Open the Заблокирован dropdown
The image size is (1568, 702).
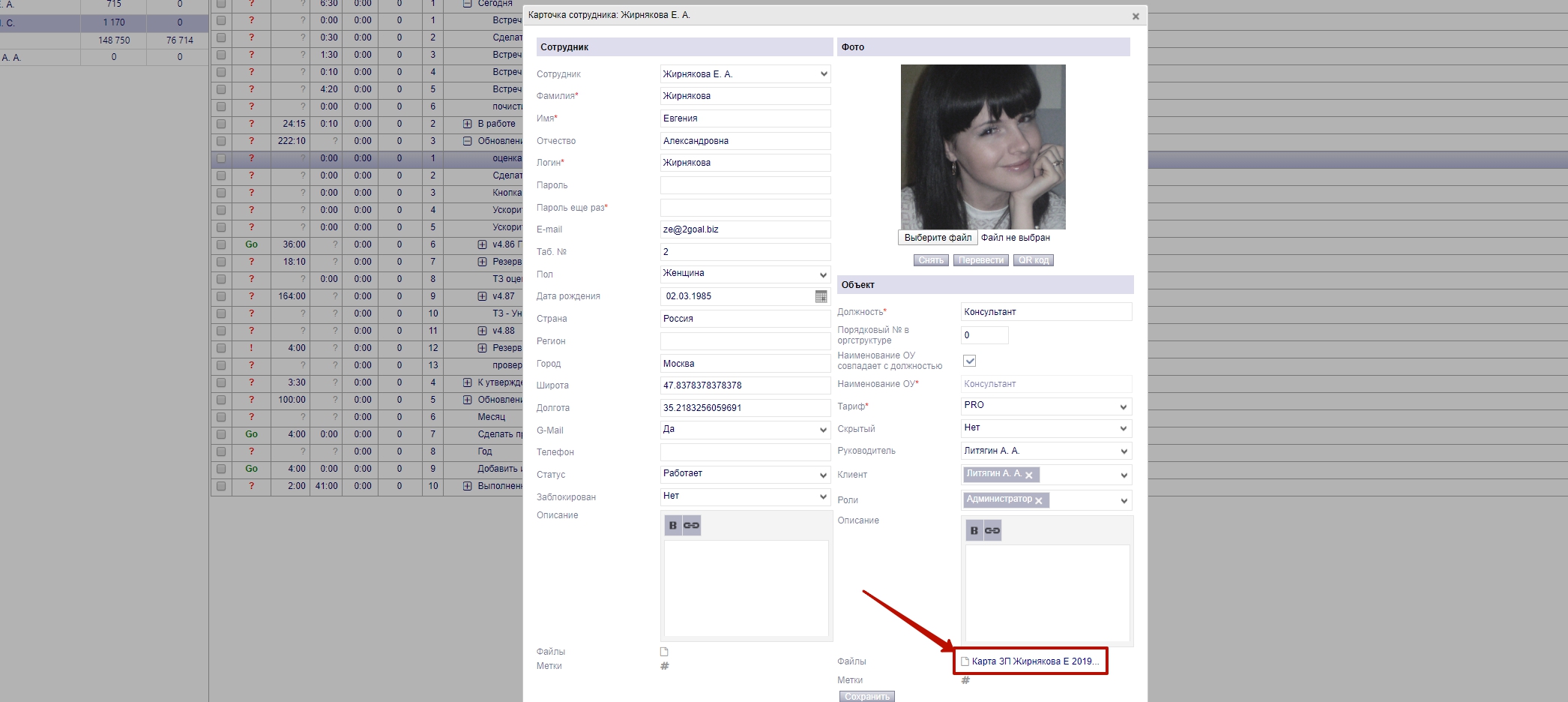745,496
